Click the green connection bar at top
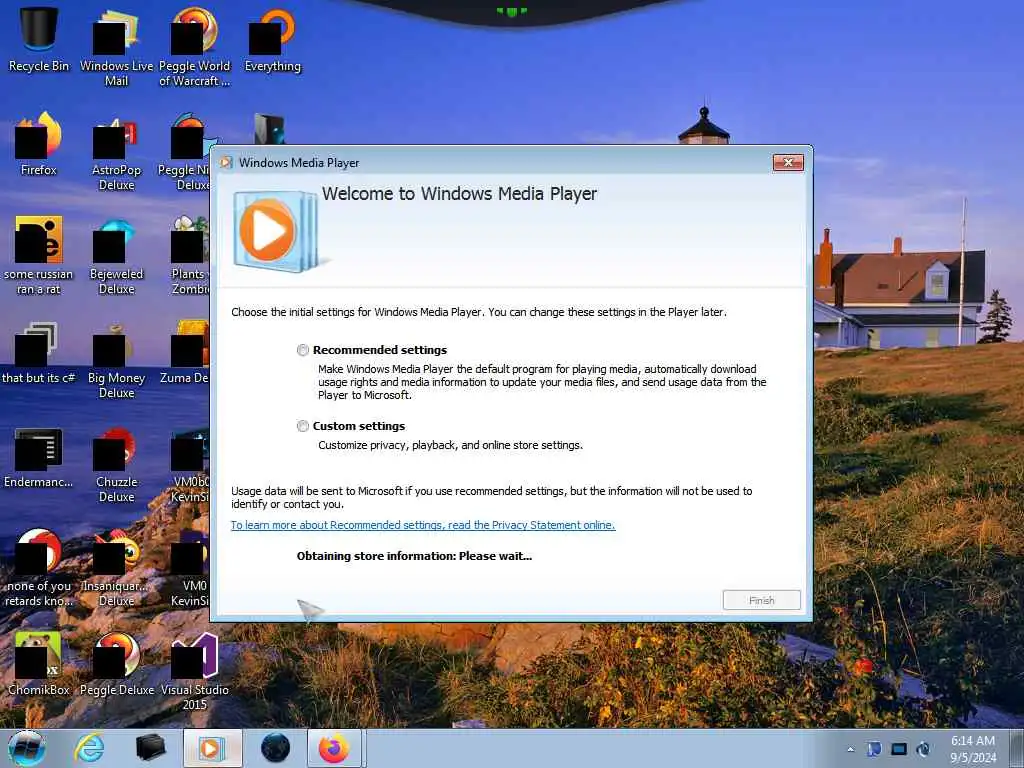The image size is (1024, 768). [x=511, y=11]
